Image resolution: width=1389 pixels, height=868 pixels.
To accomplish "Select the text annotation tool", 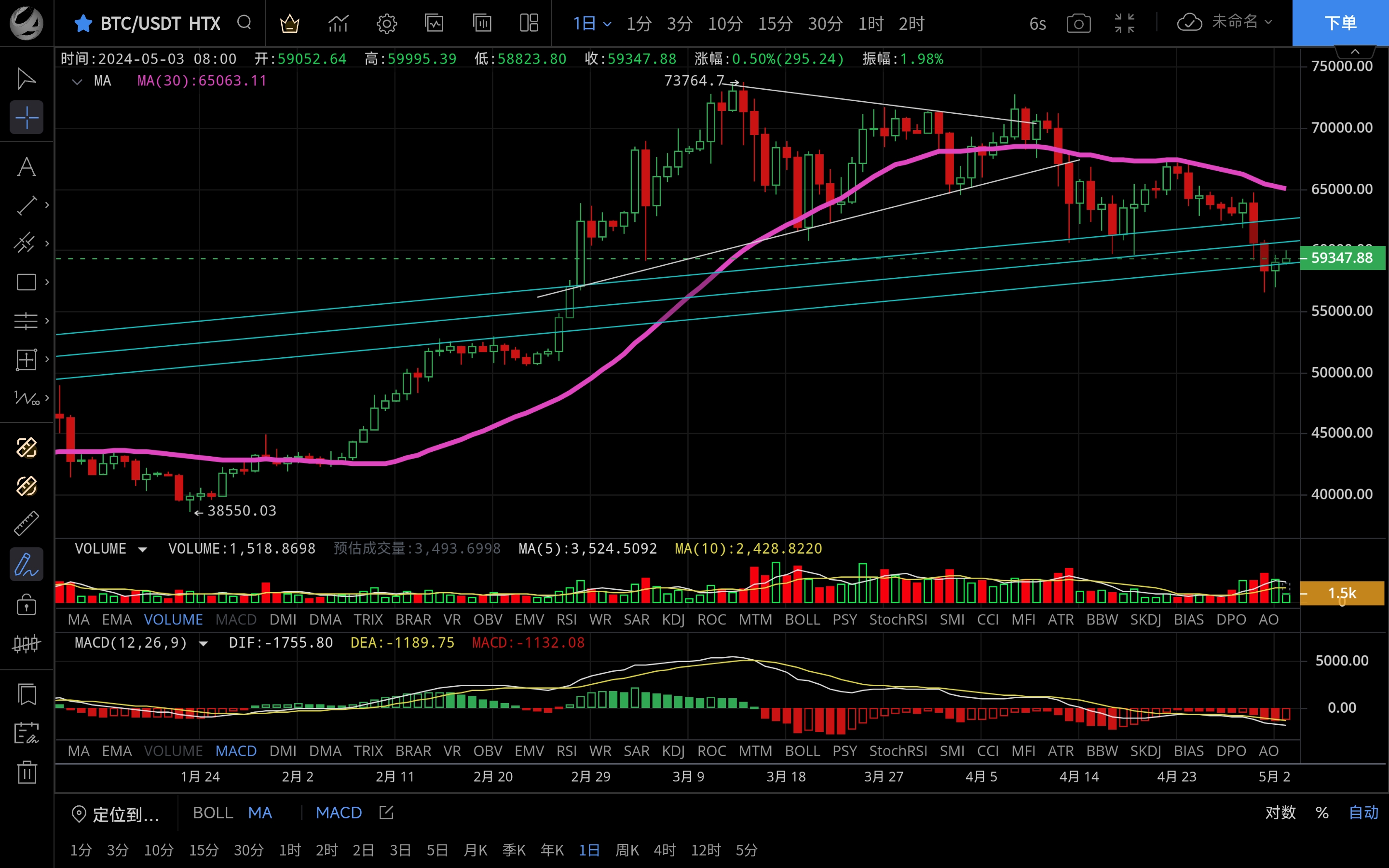I will point(27,167).
